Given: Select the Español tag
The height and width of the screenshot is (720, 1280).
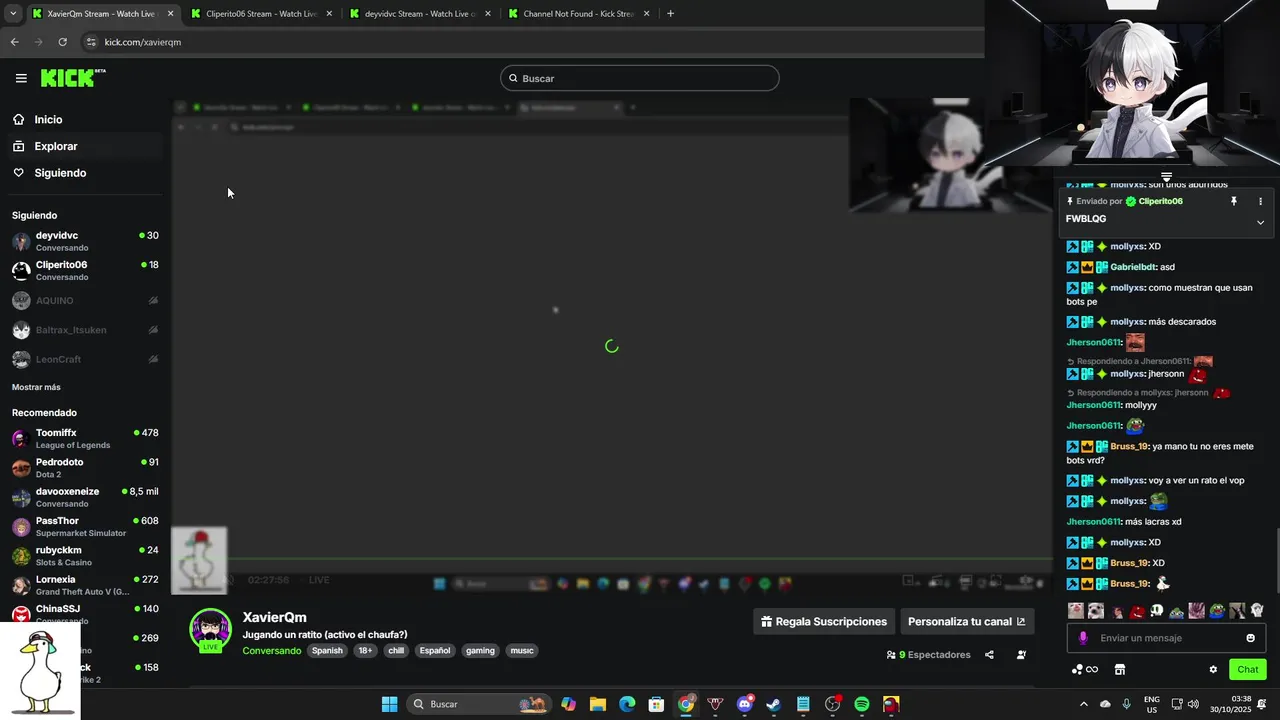Looking at the screenshot, I should [x=435, y=651].
